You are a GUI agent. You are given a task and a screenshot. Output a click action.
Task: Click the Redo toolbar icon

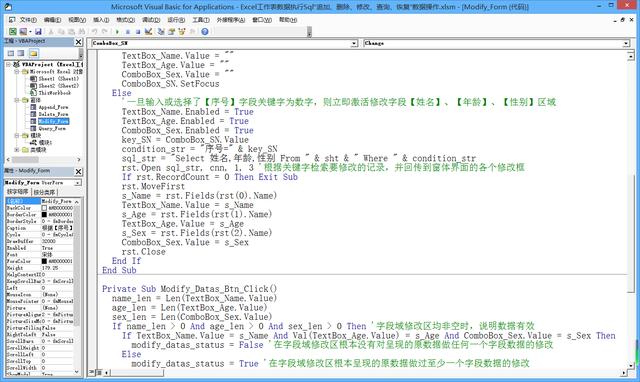coord(104,31)
